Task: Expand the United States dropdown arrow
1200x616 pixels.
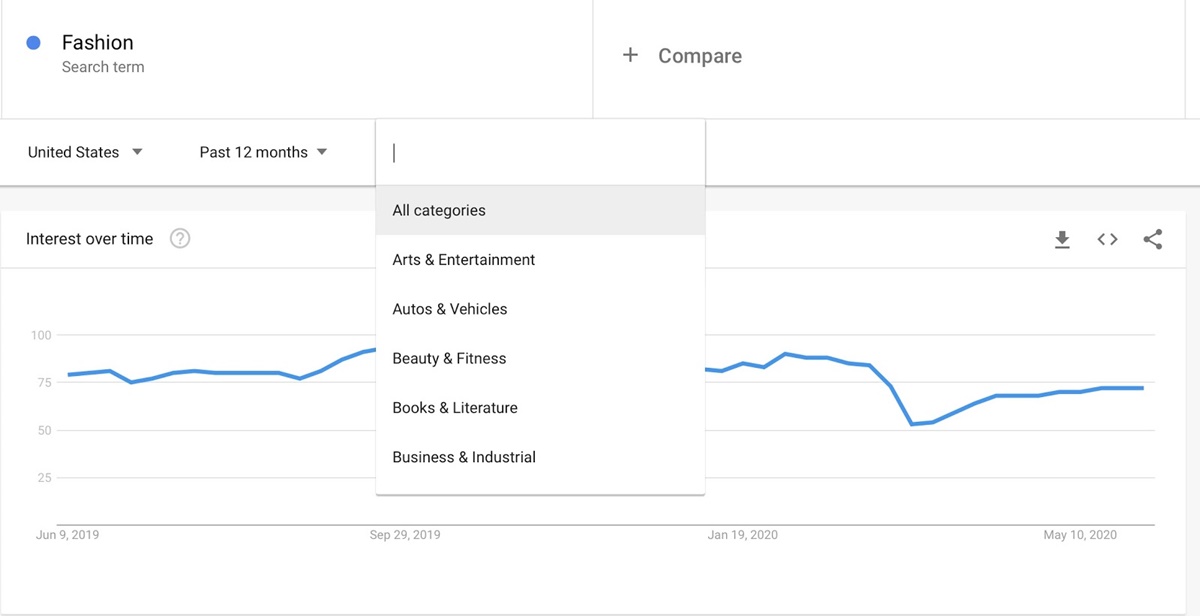Action: pyautogui.click(x=137, y=152)
